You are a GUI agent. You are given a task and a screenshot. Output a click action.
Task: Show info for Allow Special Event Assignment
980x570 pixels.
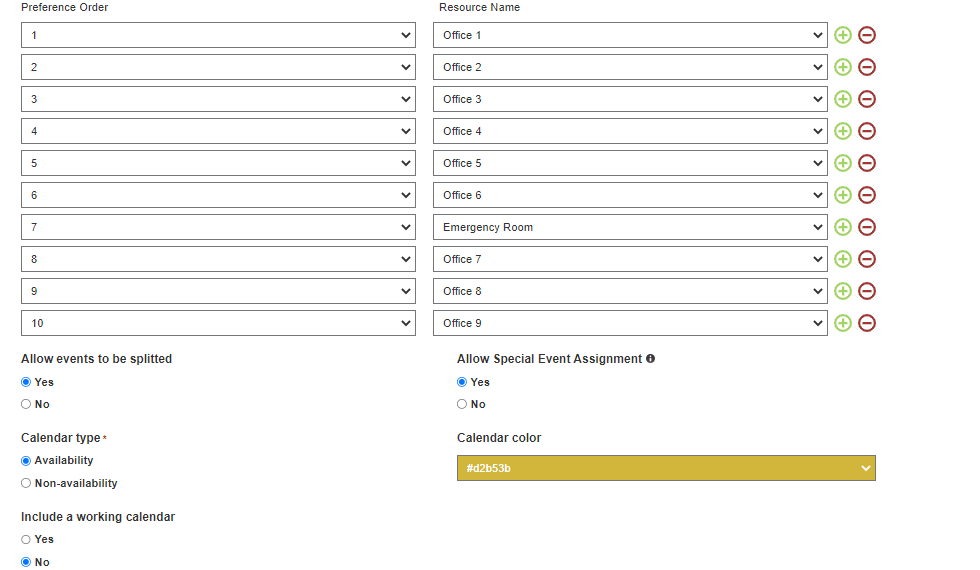pos(651,359)
